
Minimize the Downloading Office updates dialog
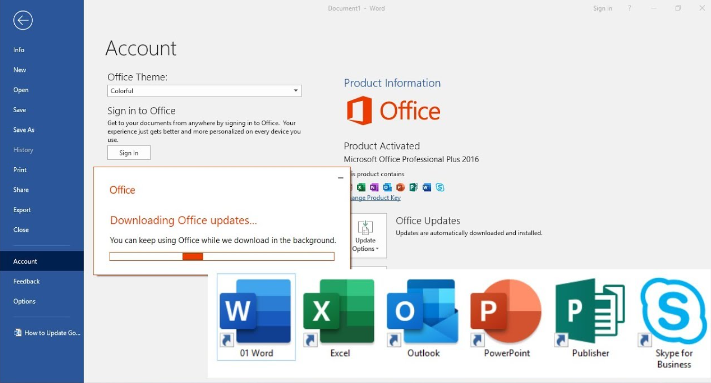[341, 178]
